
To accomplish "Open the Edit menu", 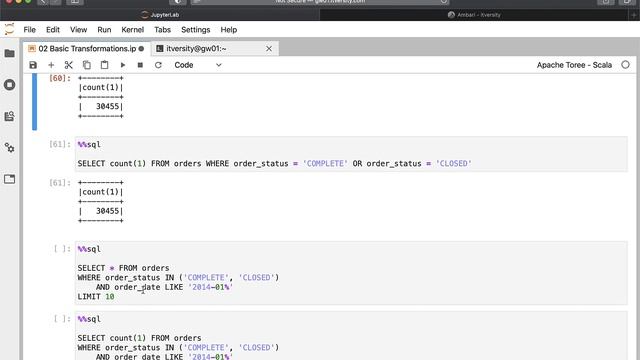I will coord(53,30).
